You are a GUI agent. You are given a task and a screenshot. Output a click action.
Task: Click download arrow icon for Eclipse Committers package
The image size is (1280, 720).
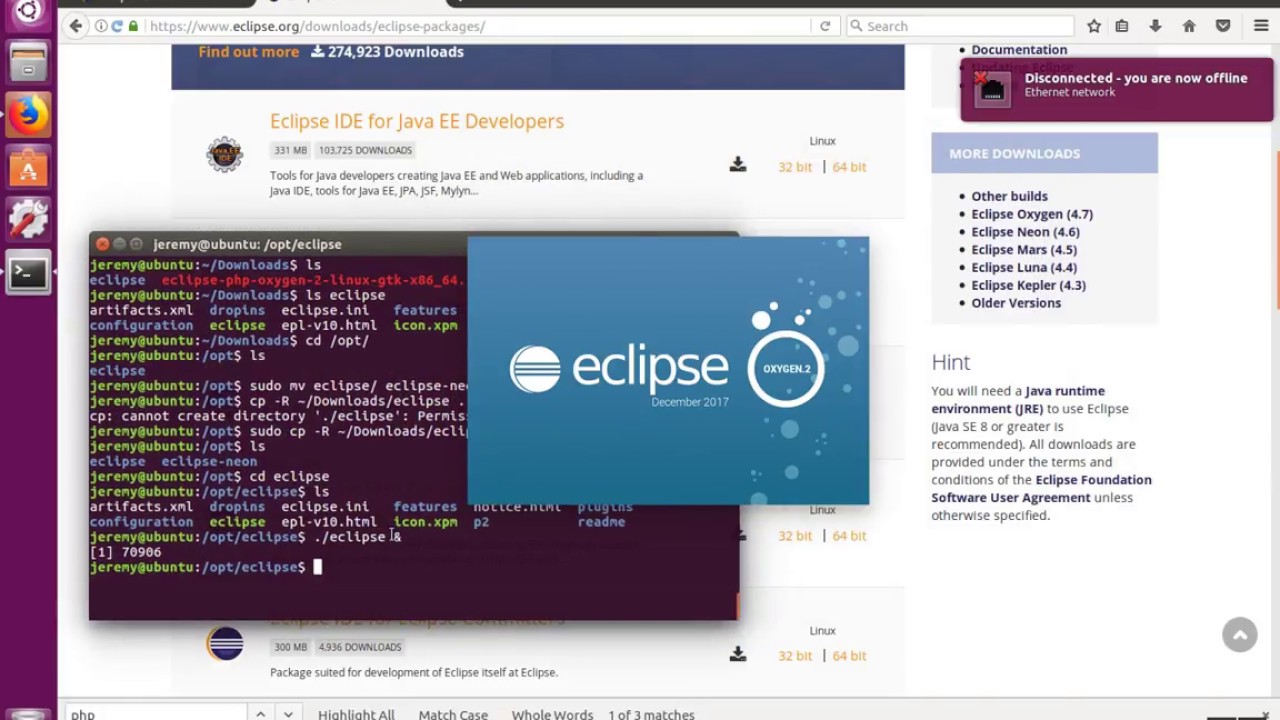(738, 654)
